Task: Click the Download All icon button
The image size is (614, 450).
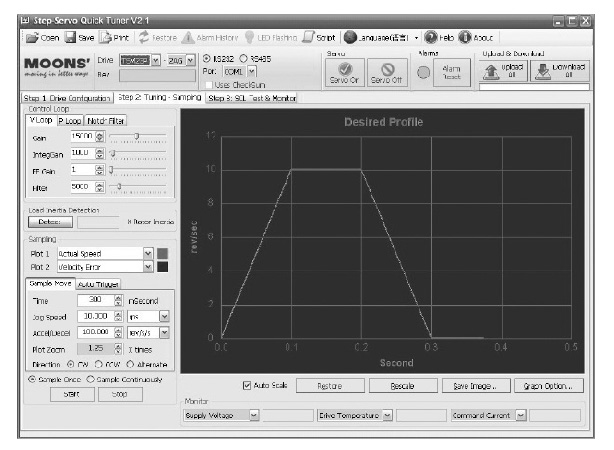Action: point(560,71)
